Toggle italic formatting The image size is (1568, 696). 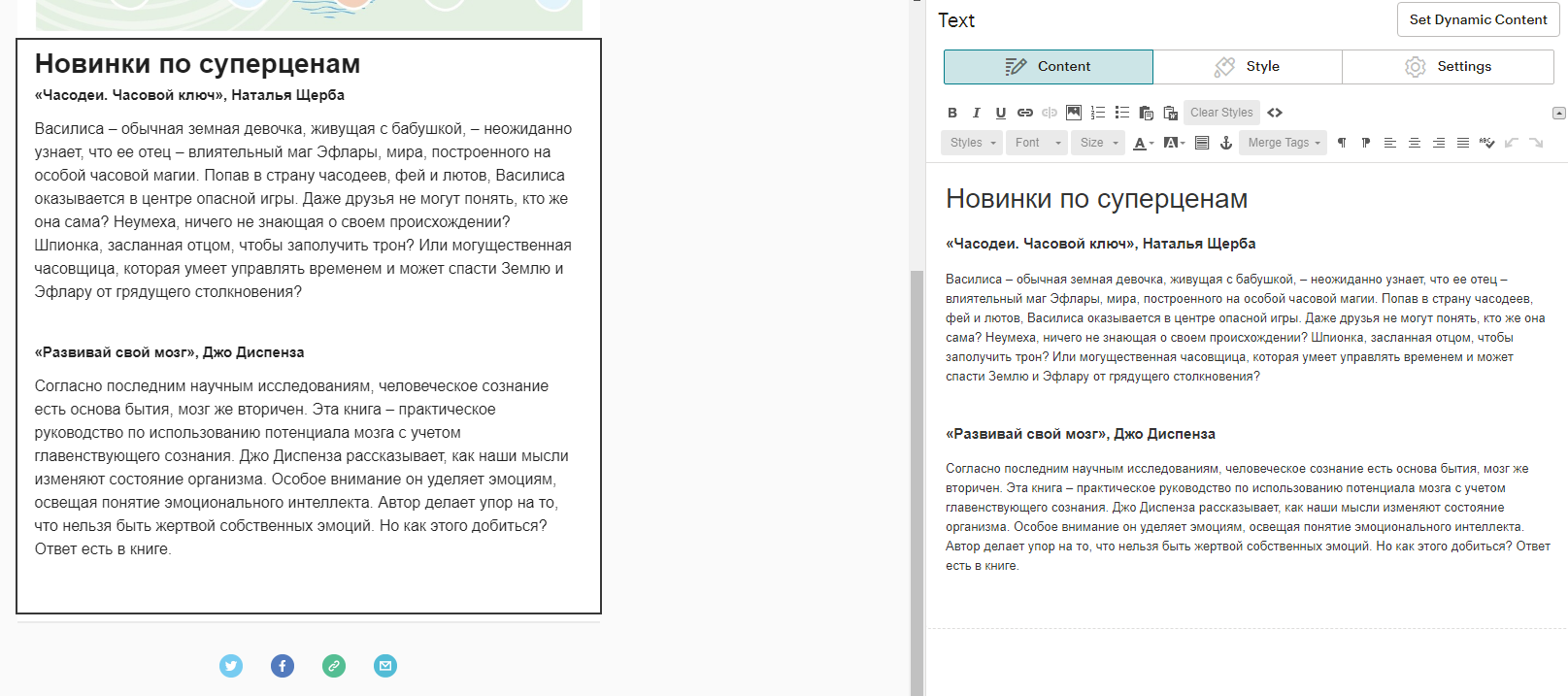[x=977, y=113]
